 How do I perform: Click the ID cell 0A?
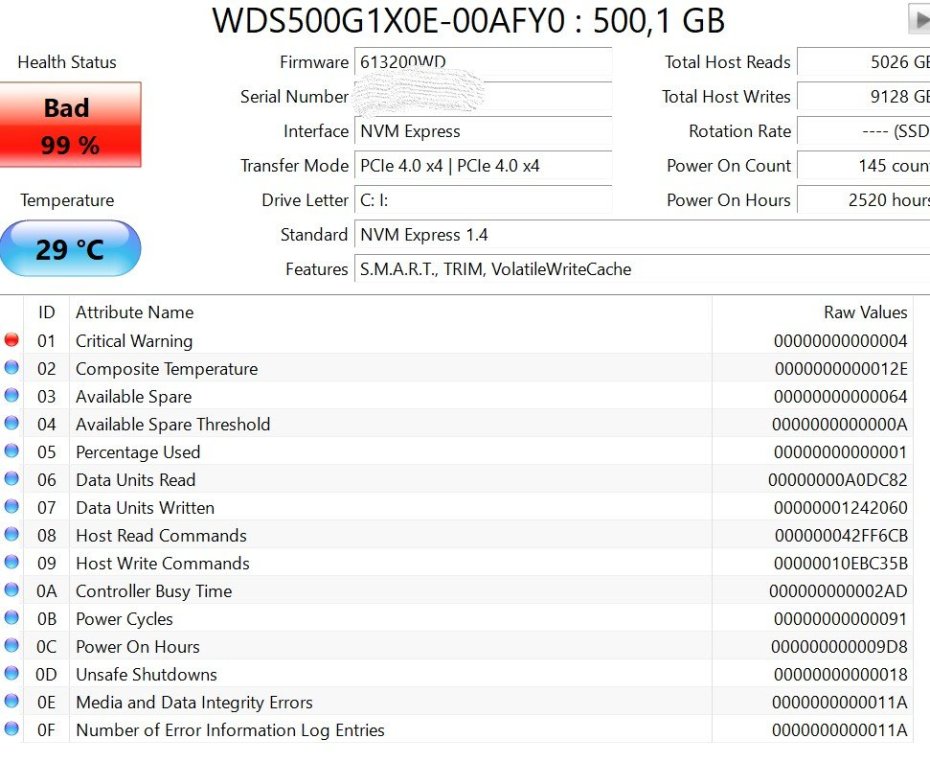coord(46,591)
